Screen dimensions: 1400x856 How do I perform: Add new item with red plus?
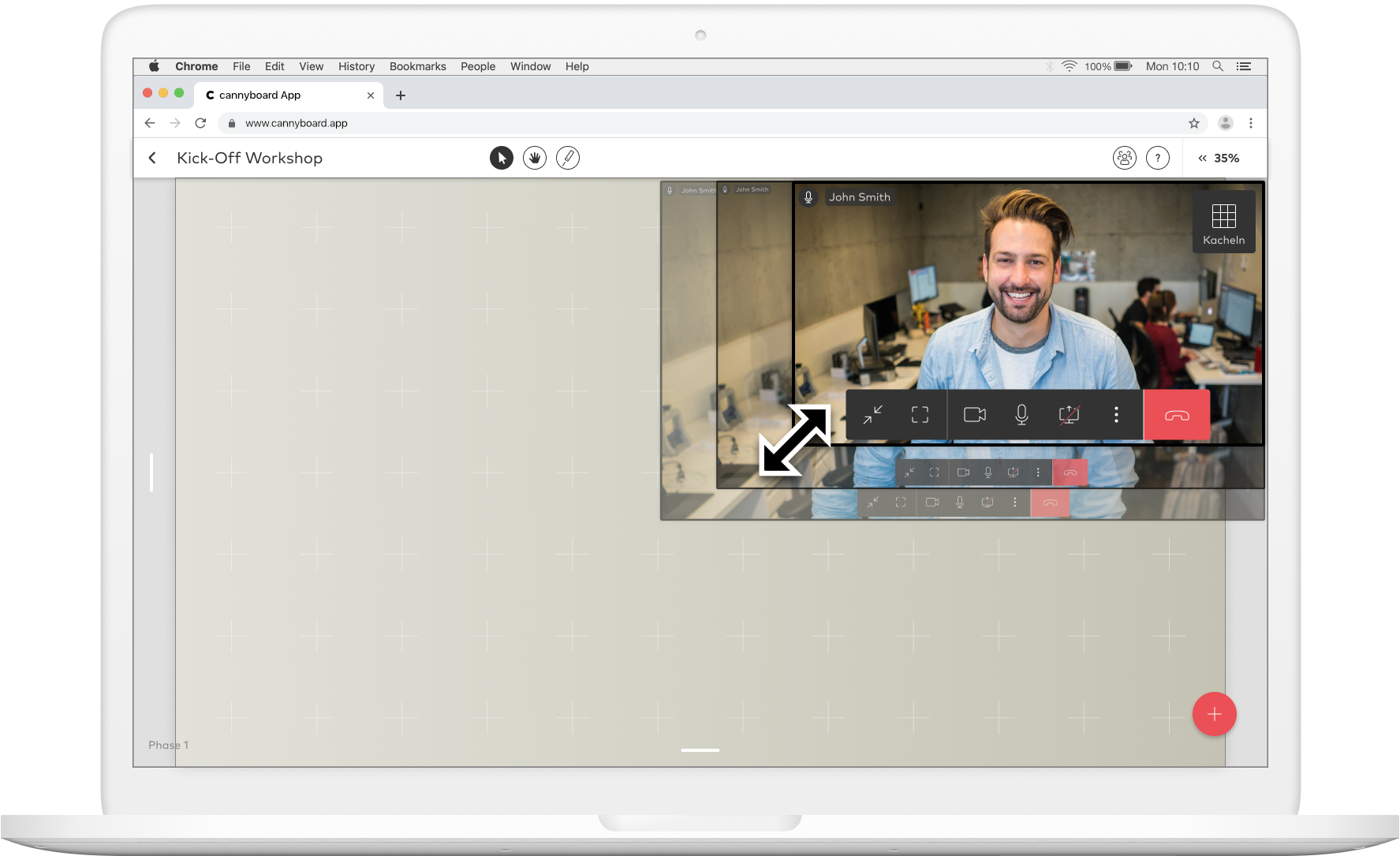pos(1215,714)
